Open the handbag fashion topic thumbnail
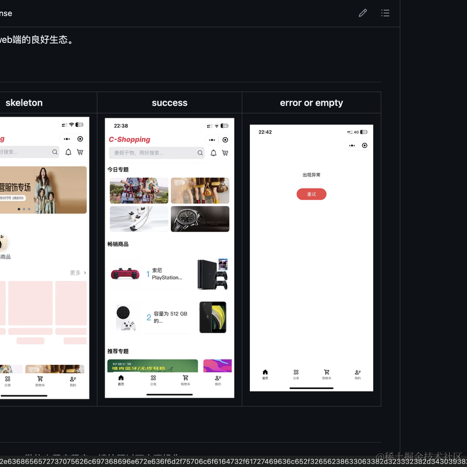This screenshot has width=467, height=467. pos(200,190)
